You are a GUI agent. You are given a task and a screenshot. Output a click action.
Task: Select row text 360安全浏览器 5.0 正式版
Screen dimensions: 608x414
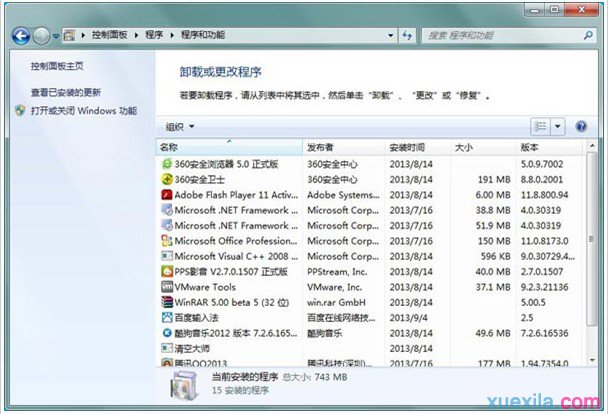point(226,164)
